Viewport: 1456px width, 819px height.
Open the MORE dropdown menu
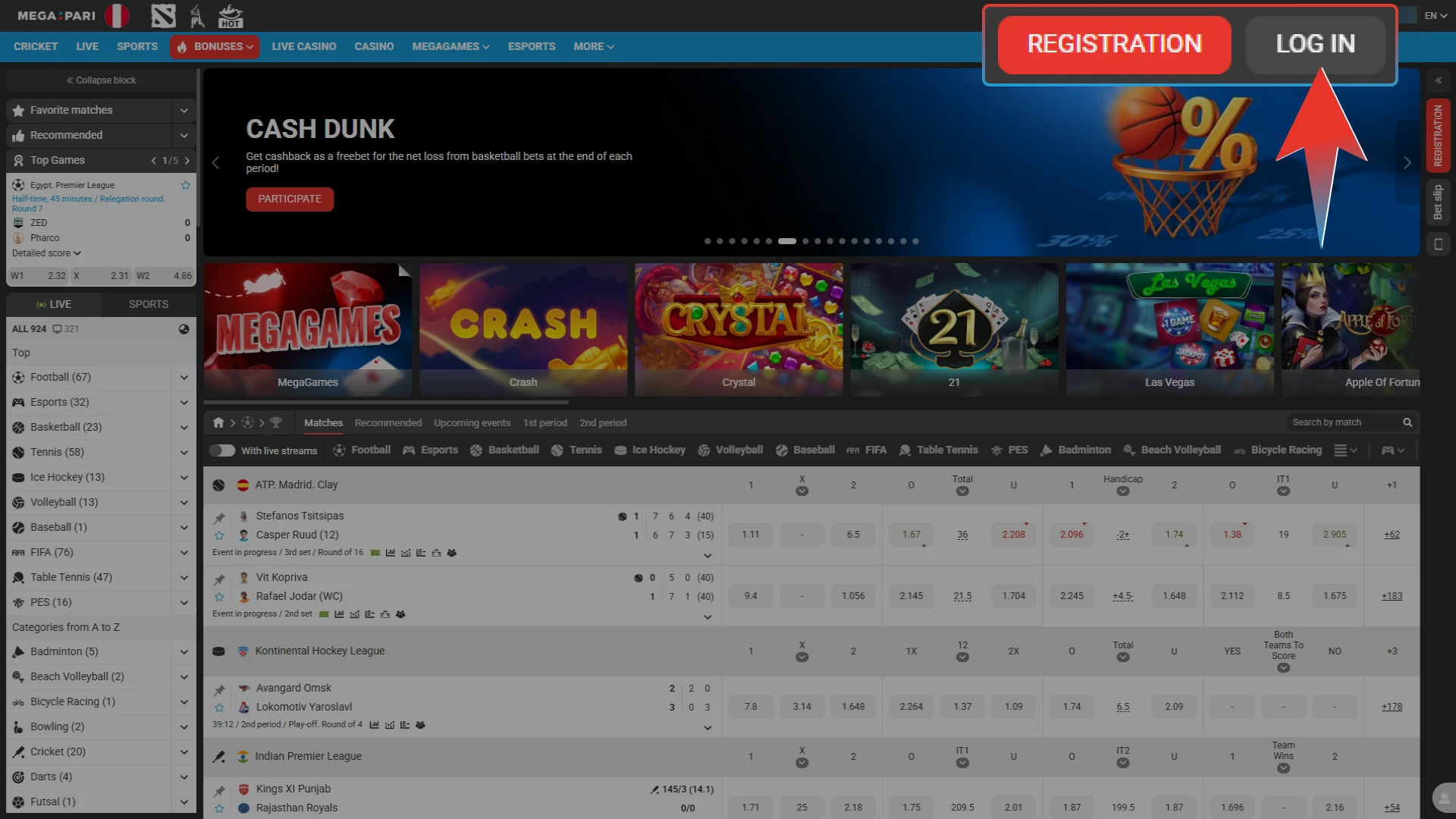tap(594, 46)
